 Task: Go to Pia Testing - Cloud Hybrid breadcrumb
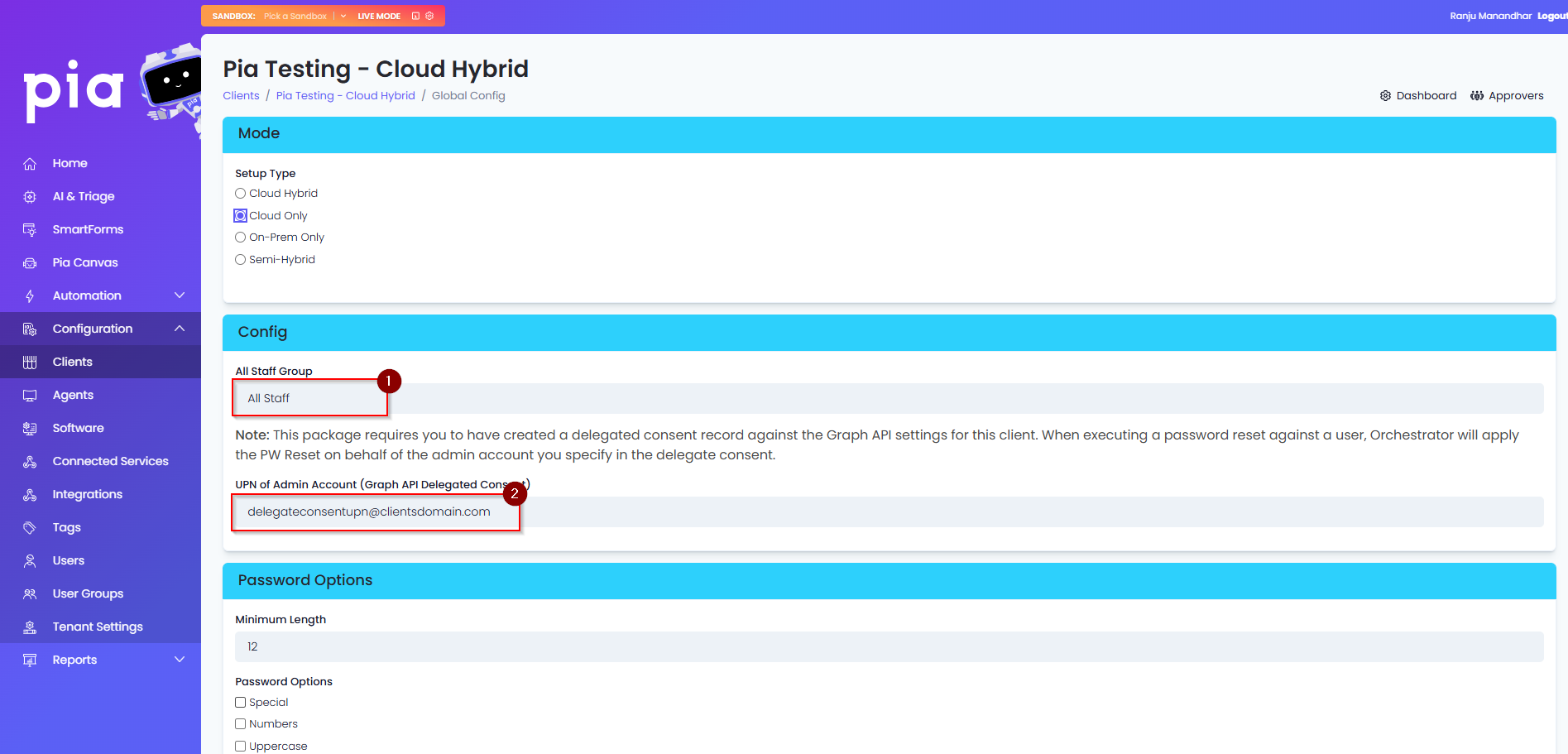[346, 96]
